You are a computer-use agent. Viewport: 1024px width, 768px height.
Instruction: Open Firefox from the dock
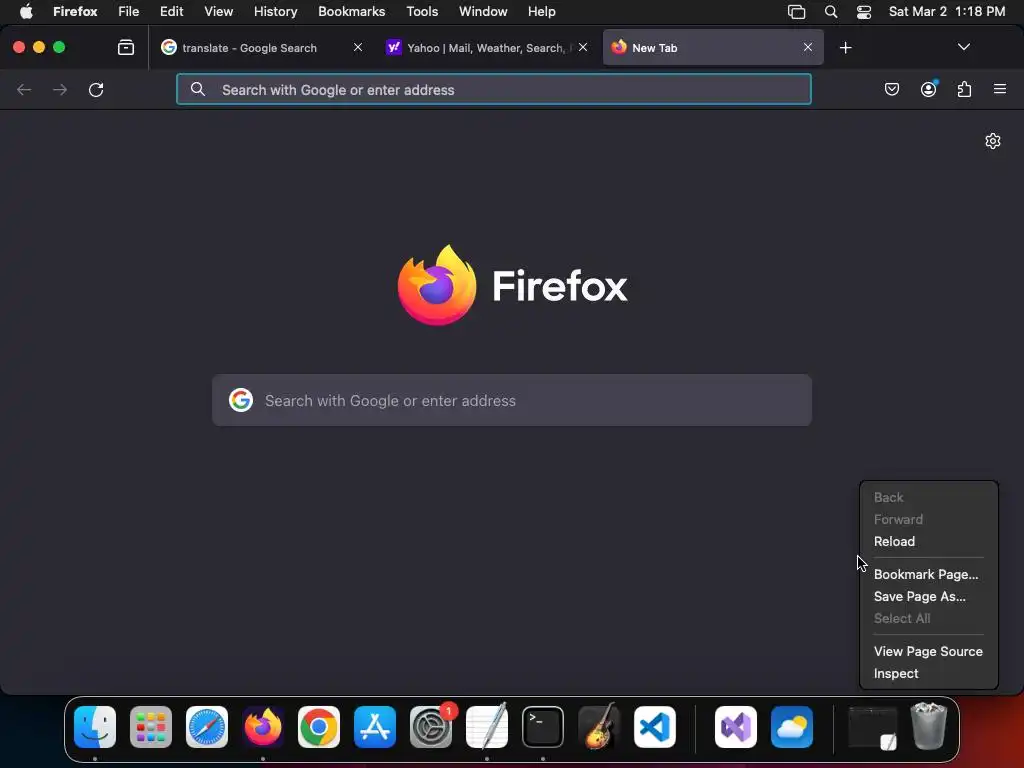tap(263, 727)
